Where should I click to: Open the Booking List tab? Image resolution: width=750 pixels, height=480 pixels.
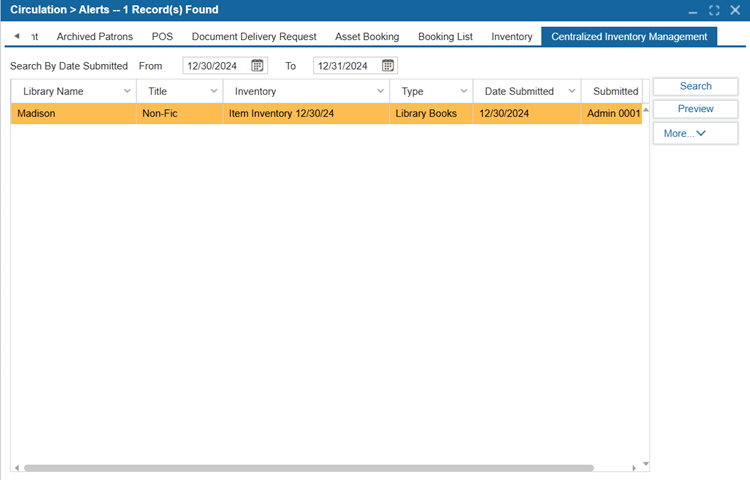[x=445, y=36]
